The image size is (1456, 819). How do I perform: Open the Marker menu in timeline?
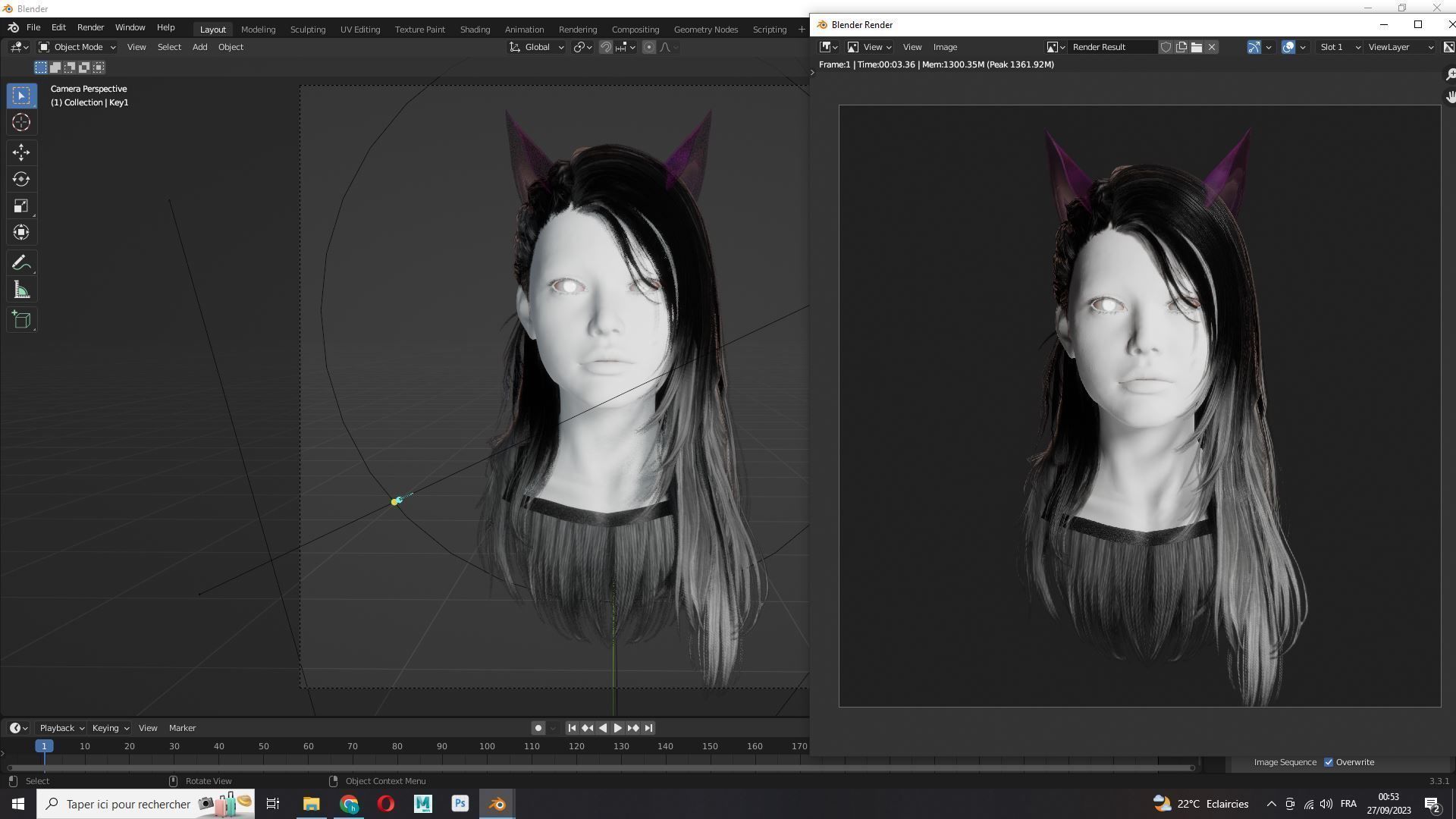click(x=182, y=728)
